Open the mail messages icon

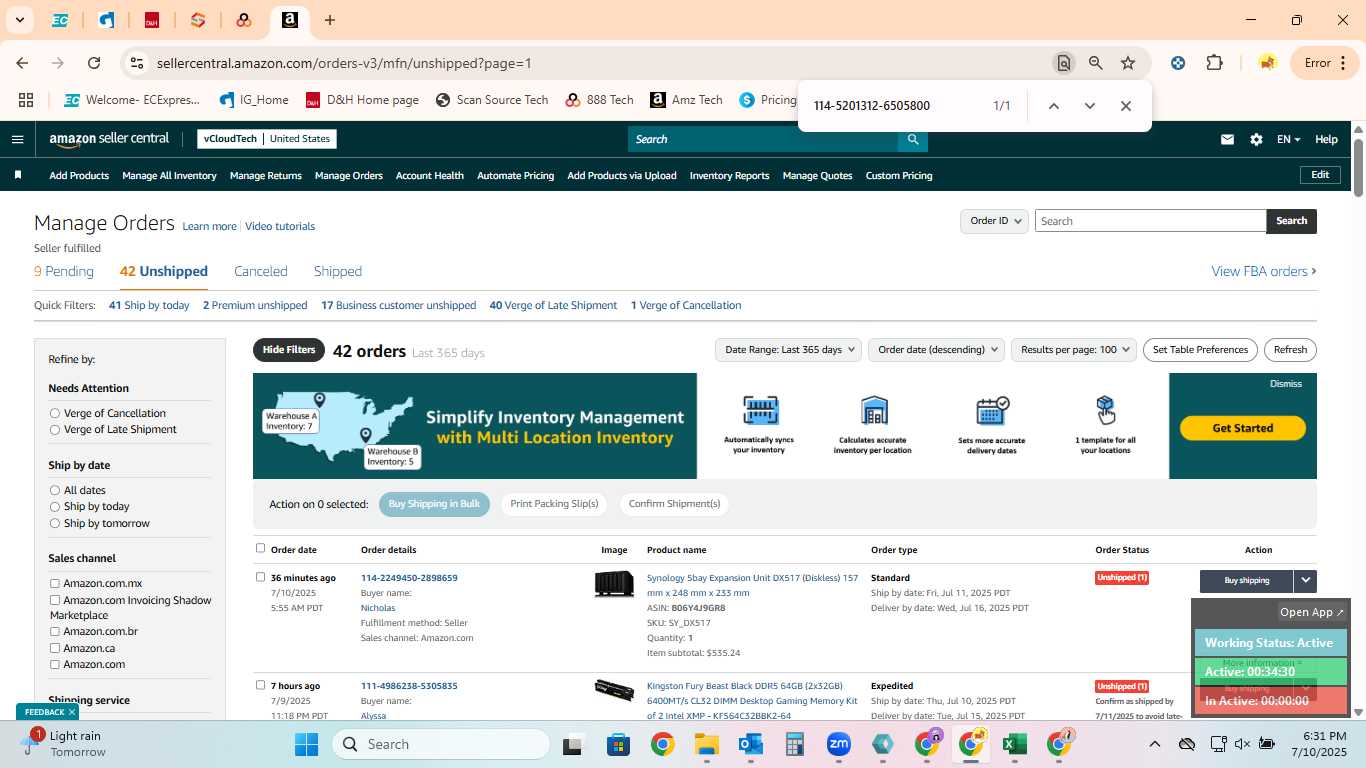(x=1227, y=140)
